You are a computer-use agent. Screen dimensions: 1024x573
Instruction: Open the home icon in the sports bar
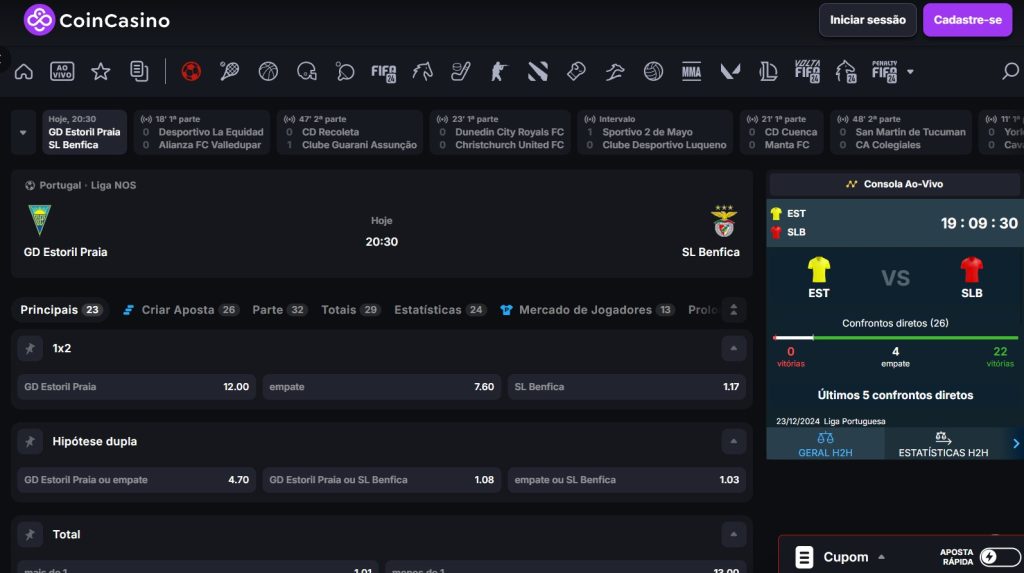[24, 71]
